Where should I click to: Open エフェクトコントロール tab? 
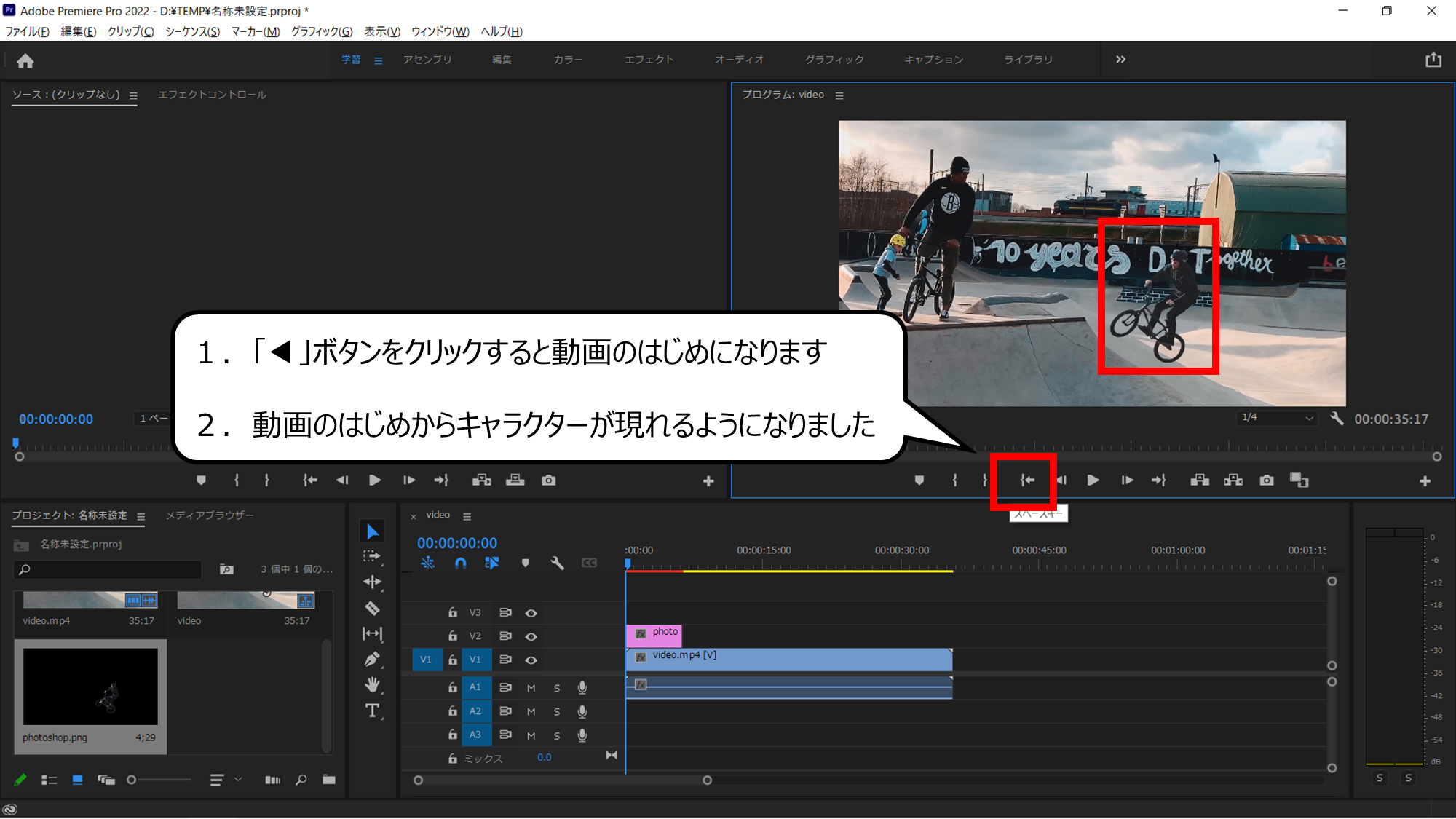coord(212,95)
